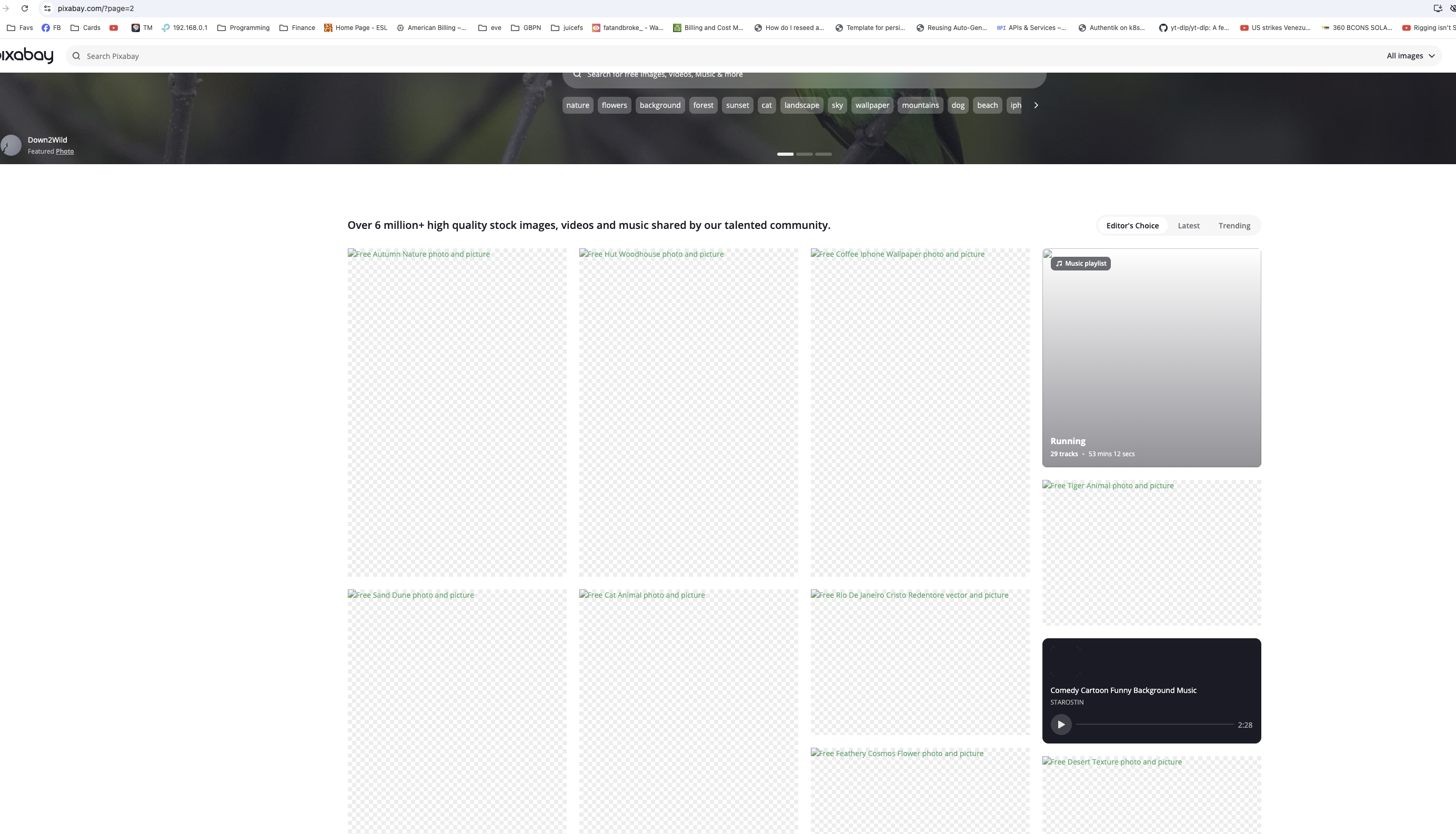Open Down2Wild's profile name
The image size is (1456, 834).
tap(47, 140)
